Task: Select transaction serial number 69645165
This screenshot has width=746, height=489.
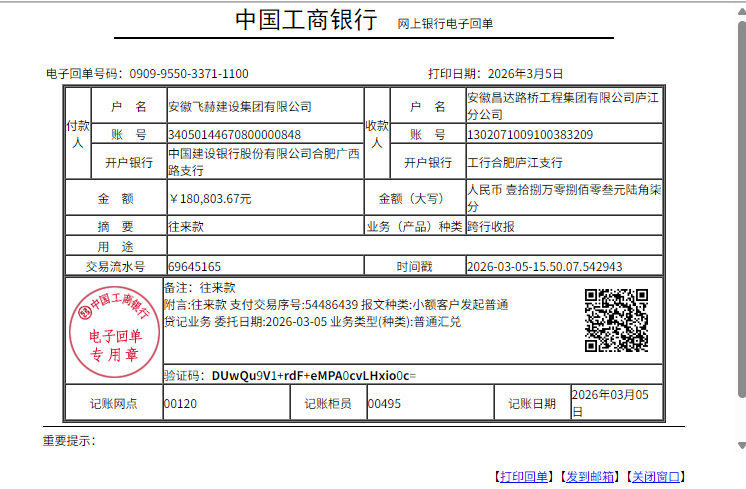Action: 194,267
